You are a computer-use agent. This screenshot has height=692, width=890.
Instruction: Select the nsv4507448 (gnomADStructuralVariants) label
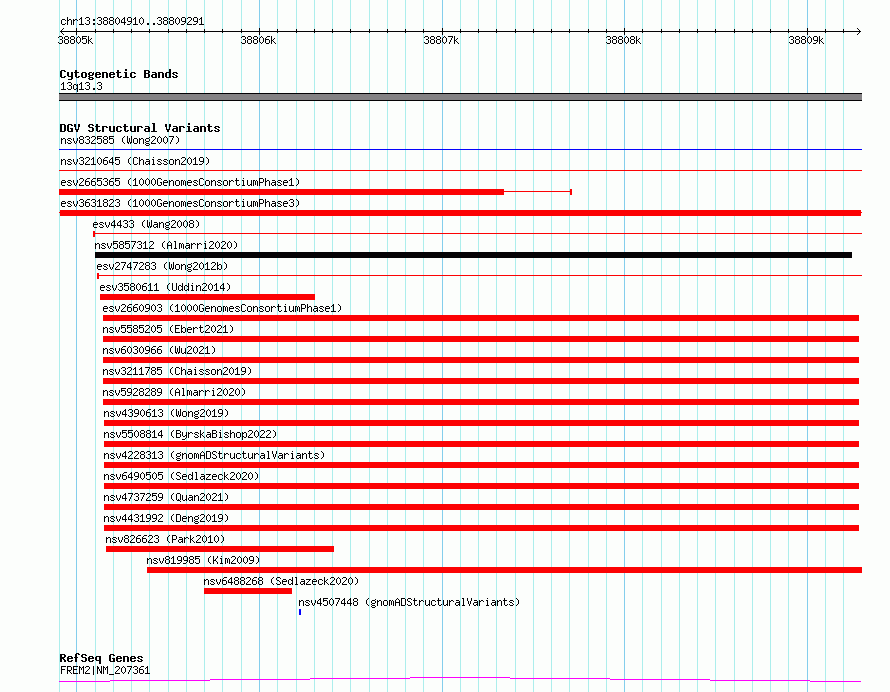(409, 602)
